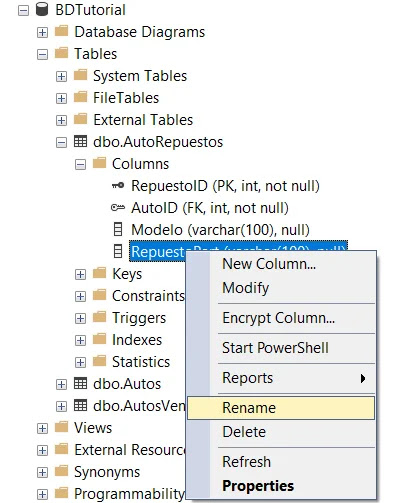Expand the dbo.Autos table node
This screenshot has height=503, width=412.
(61, 385)
